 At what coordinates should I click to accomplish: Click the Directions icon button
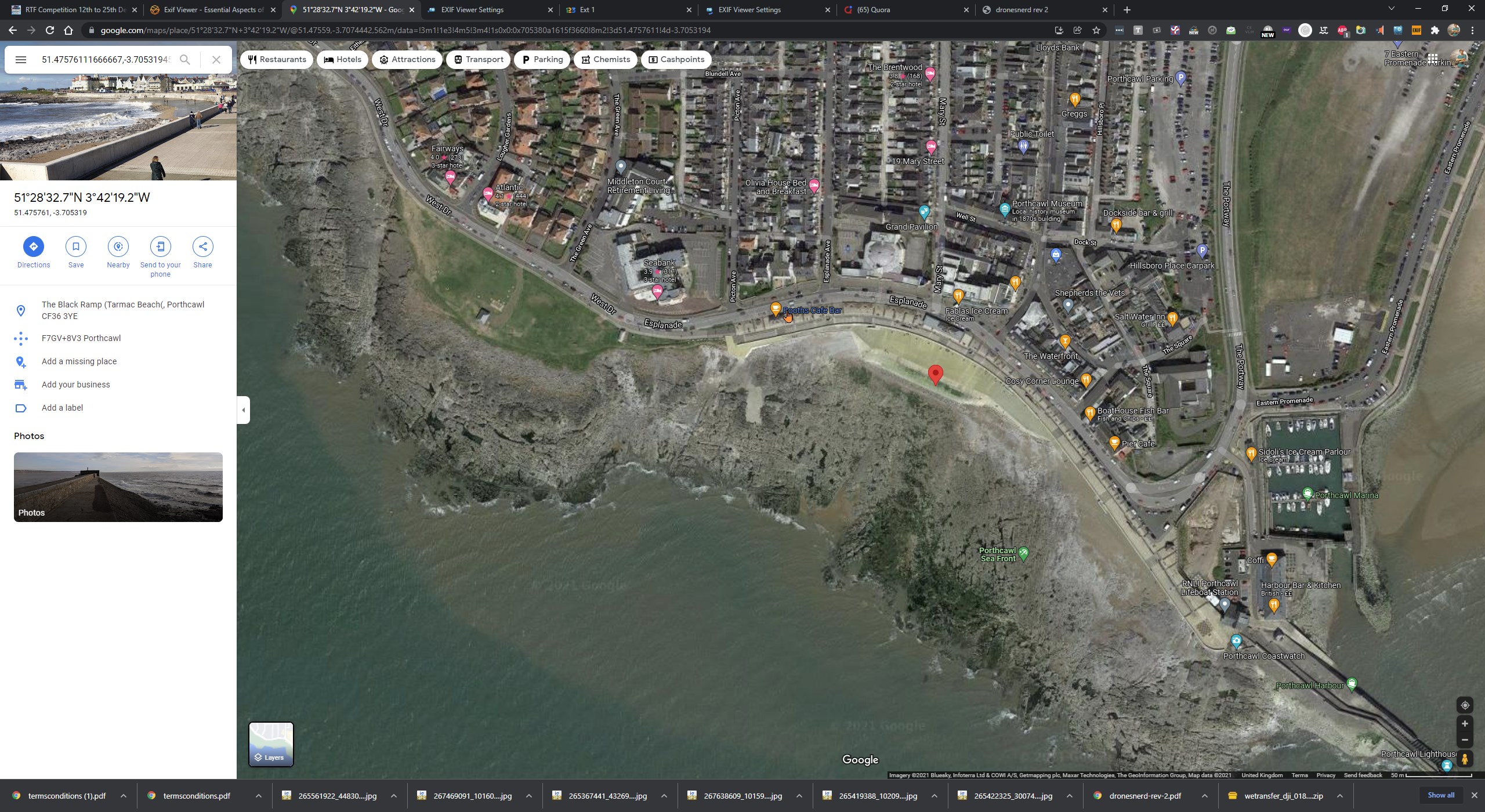[33, 246]
